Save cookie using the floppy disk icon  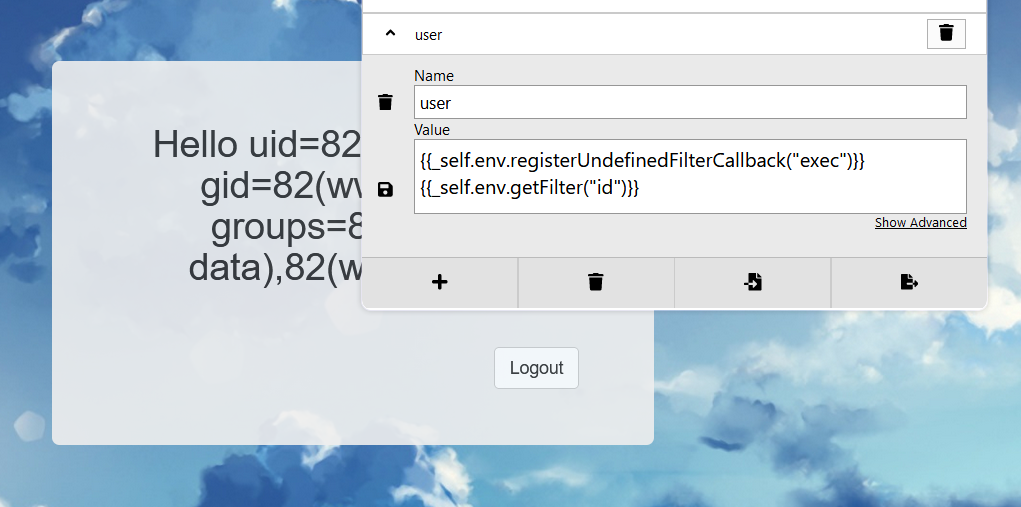click(385, 189)
